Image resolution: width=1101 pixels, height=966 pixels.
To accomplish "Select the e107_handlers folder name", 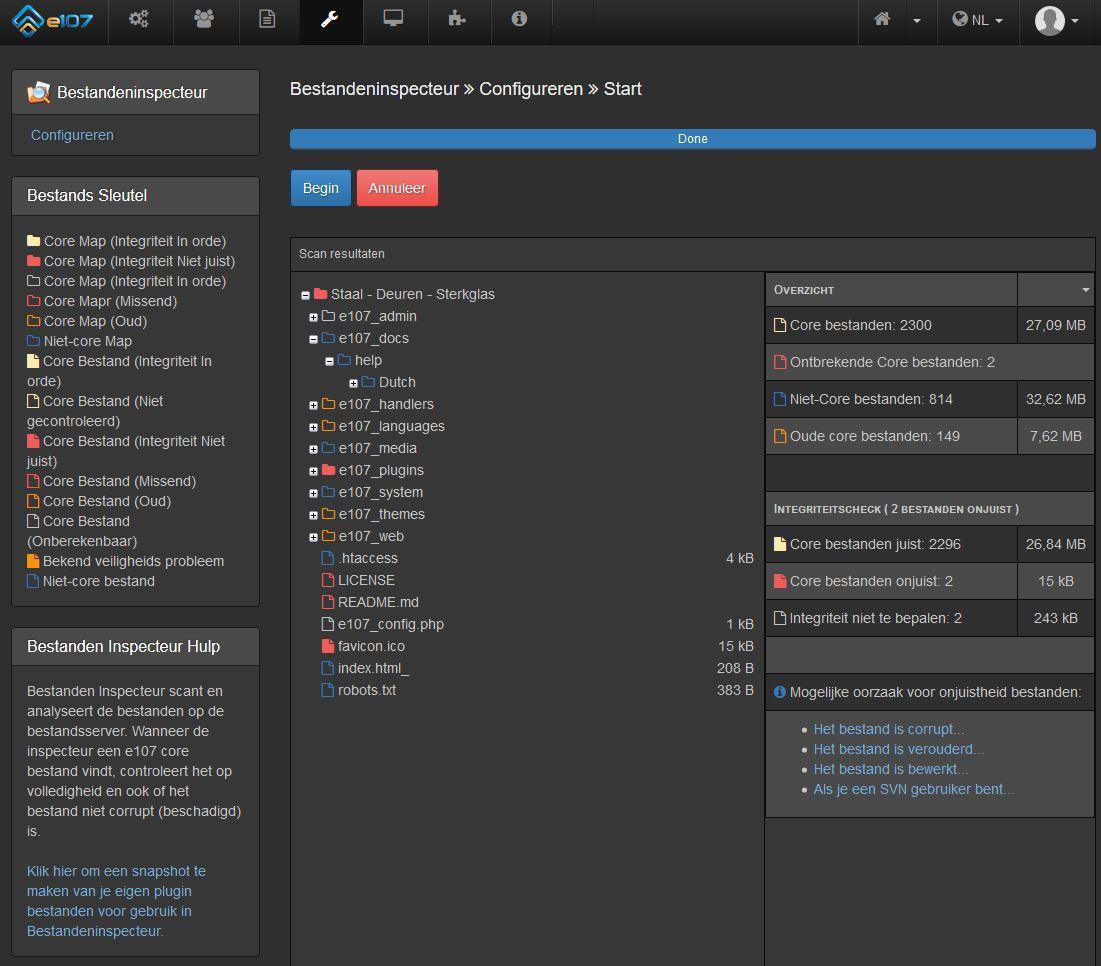I will [386, 404].
